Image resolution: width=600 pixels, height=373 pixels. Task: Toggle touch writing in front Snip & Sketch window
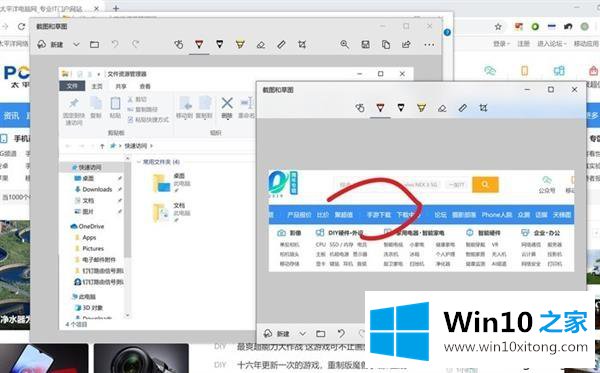(x=360, y=108)
